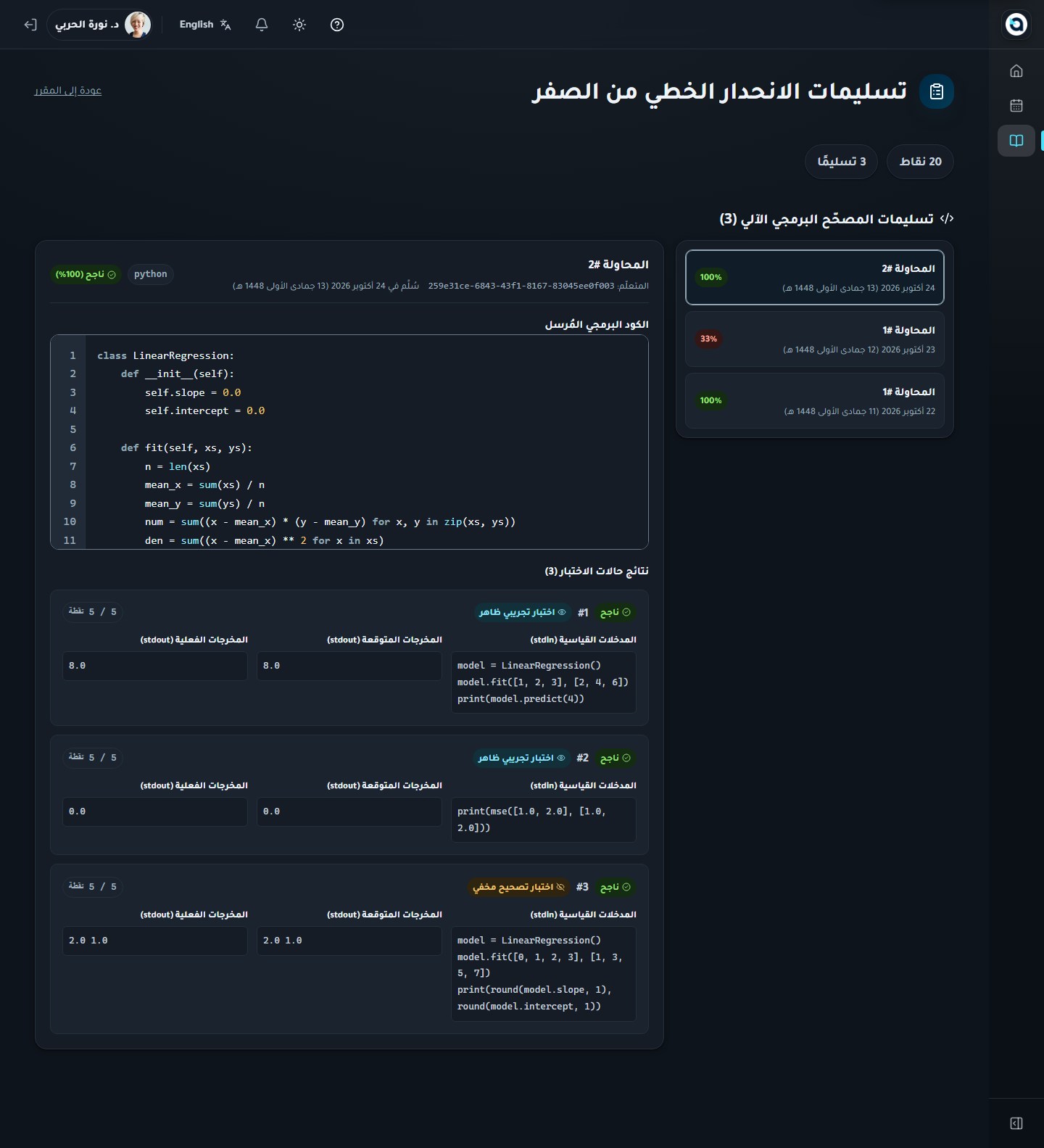
Task: Click the expected output 8.0 box
Action: coord(349,666)
